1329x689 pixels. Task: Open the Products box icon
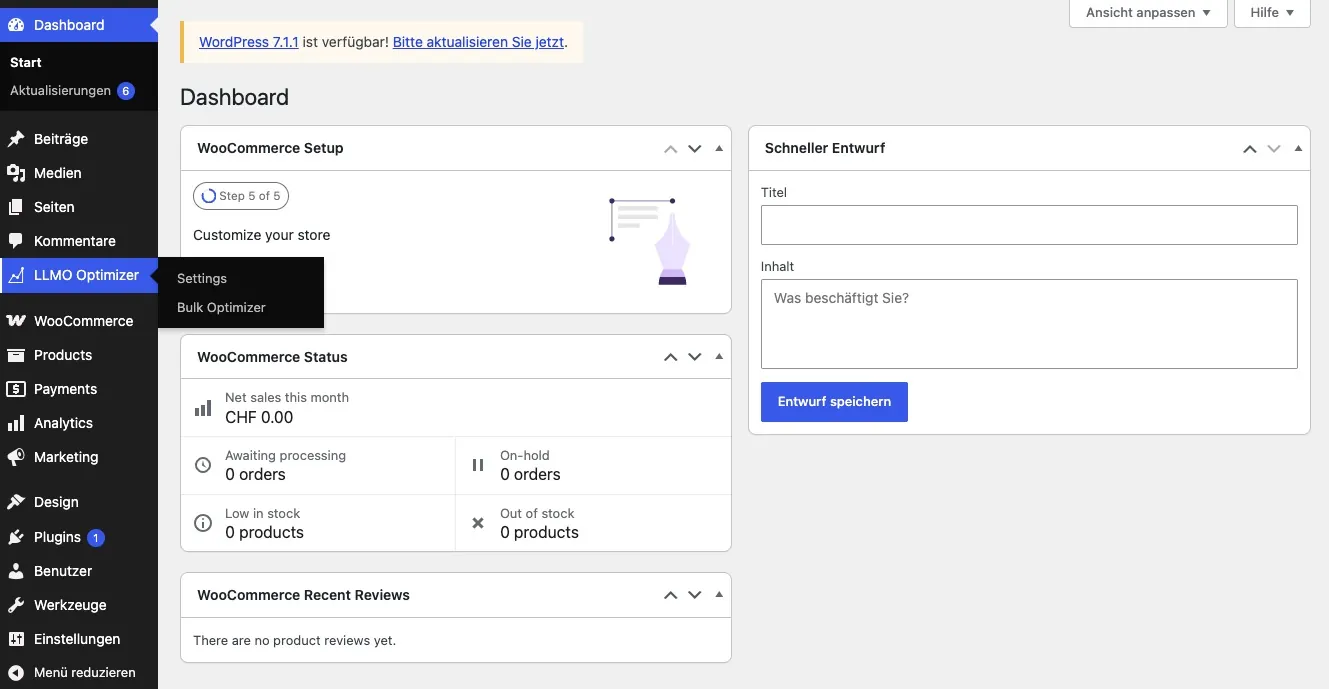pyautogui.click(x=16, y=355)
